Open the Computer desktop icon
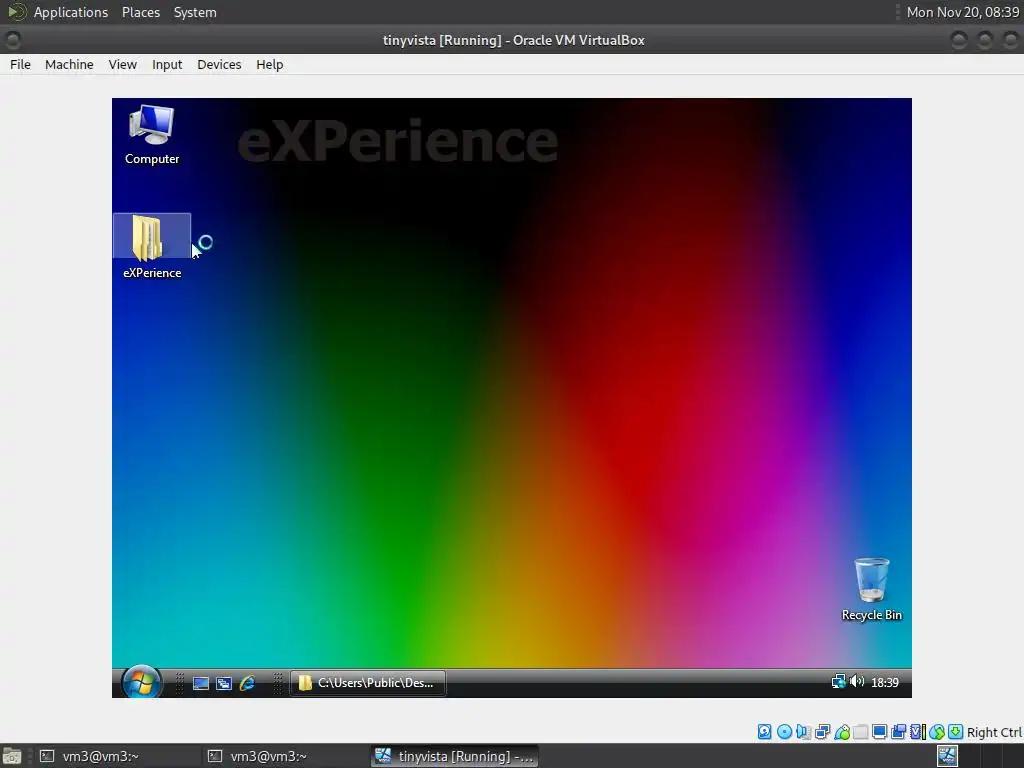 click(152, 135)
